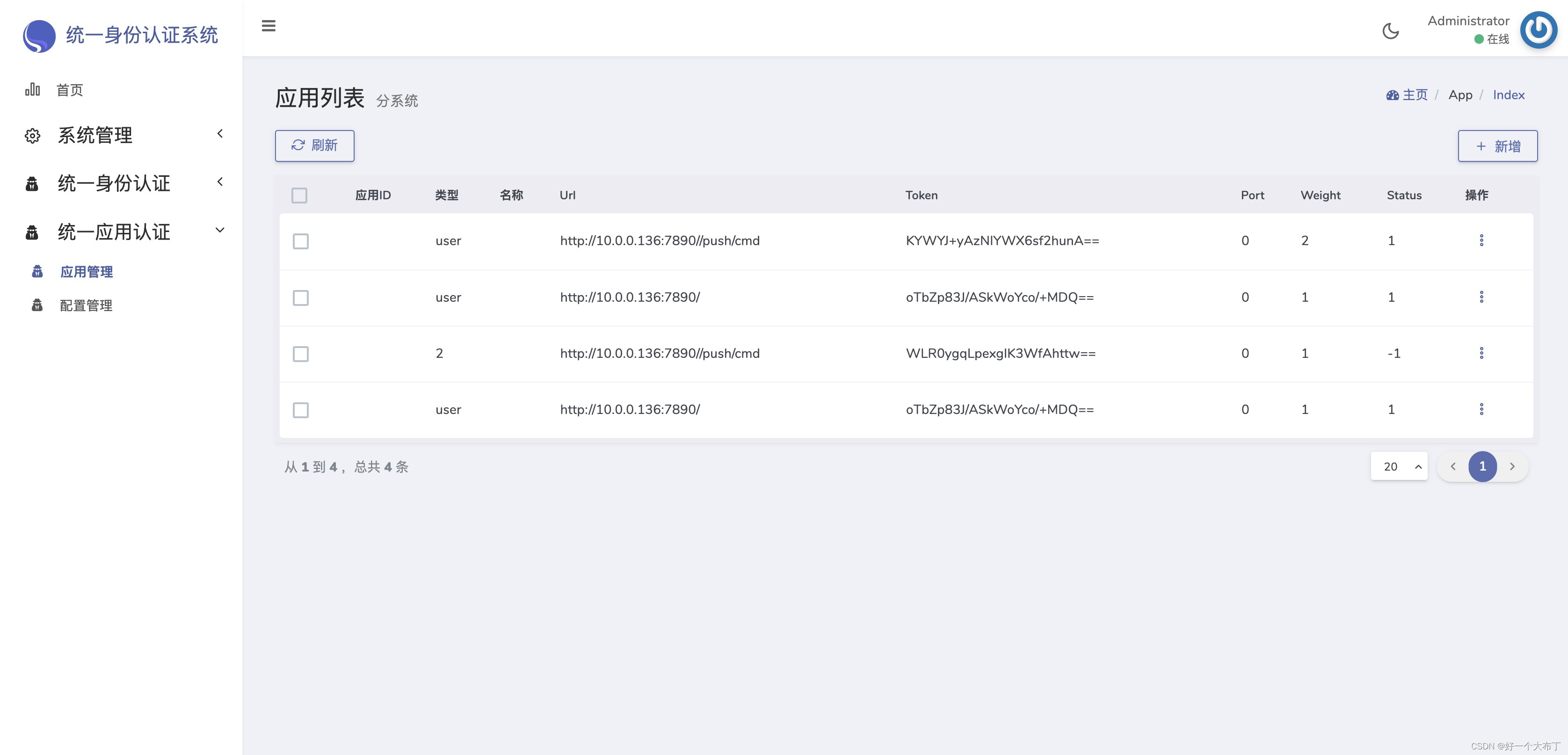
Task: Check the row with type 2
Action: [x=301, y=354]
